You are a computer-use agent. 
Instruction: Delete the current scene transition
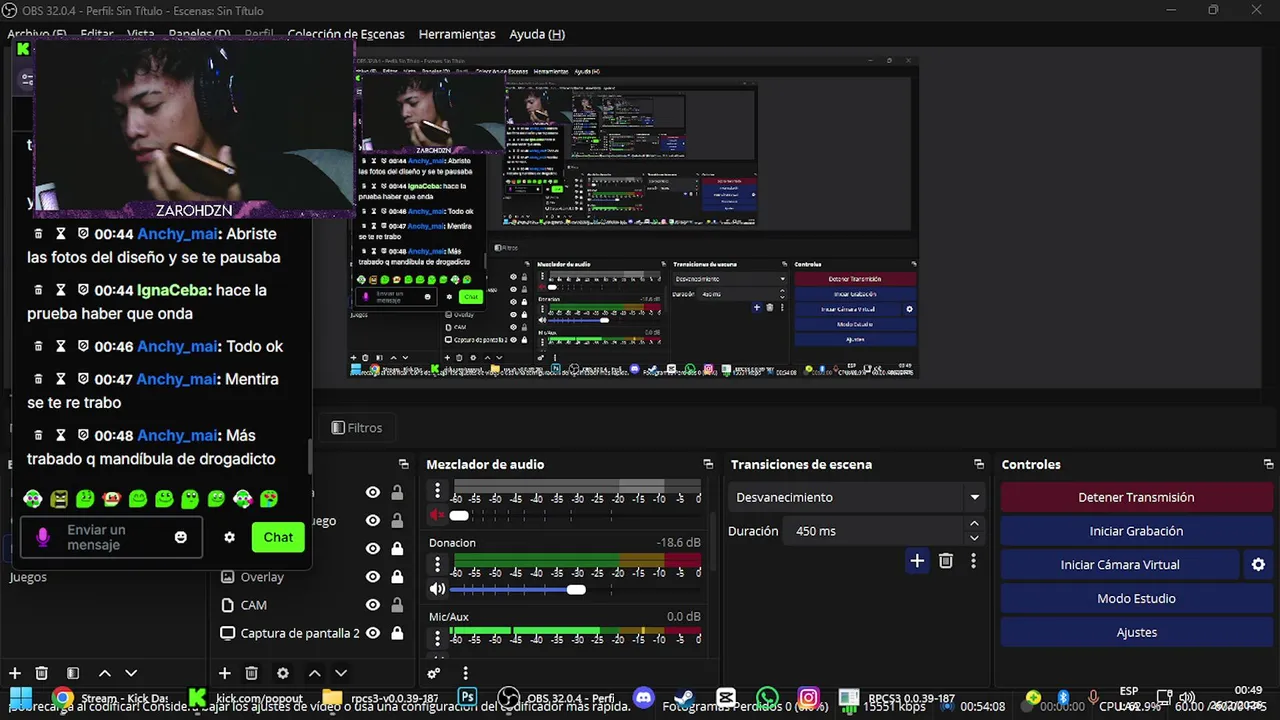(x=946, y=561)
